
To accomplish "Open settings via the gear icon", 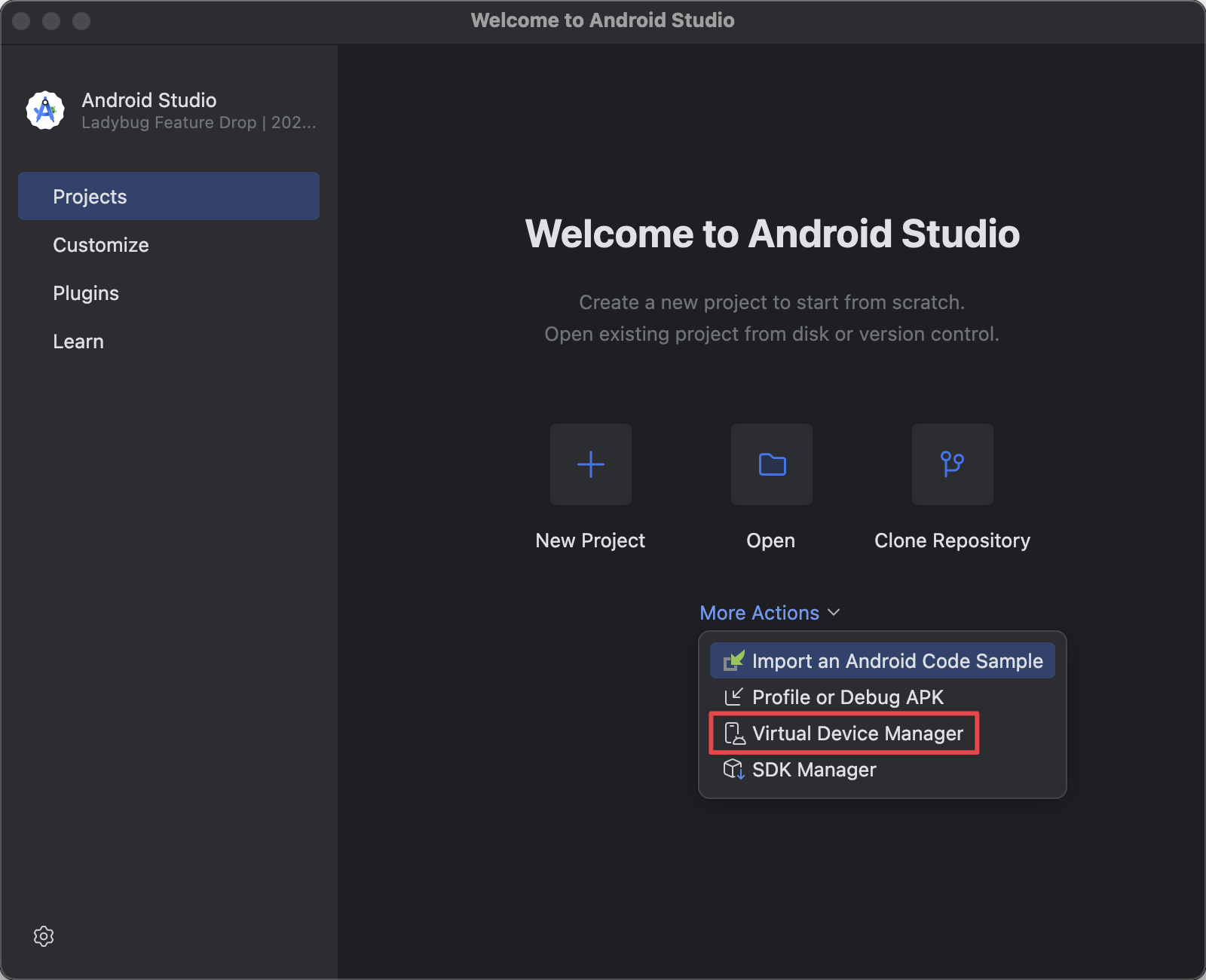I will [x=44, y=936].
